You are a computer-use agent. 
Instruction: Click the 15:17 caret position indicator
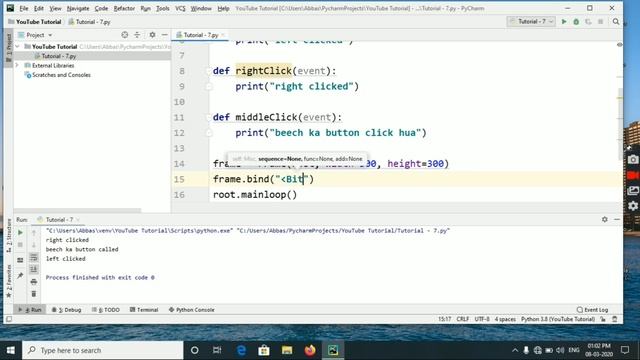pyautogui.click(x=444, y=319)
